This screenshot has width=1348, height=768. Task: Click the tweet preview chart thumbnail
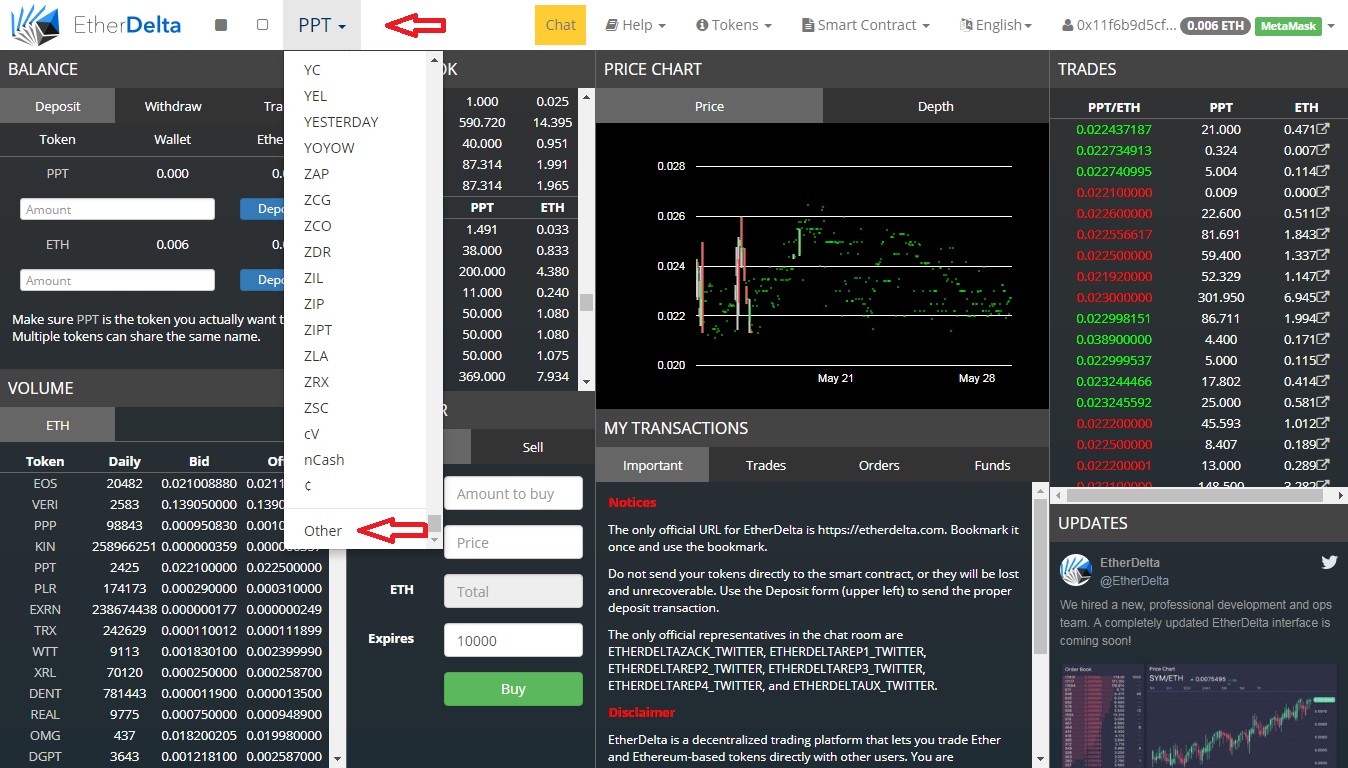tap(1198, 715)
